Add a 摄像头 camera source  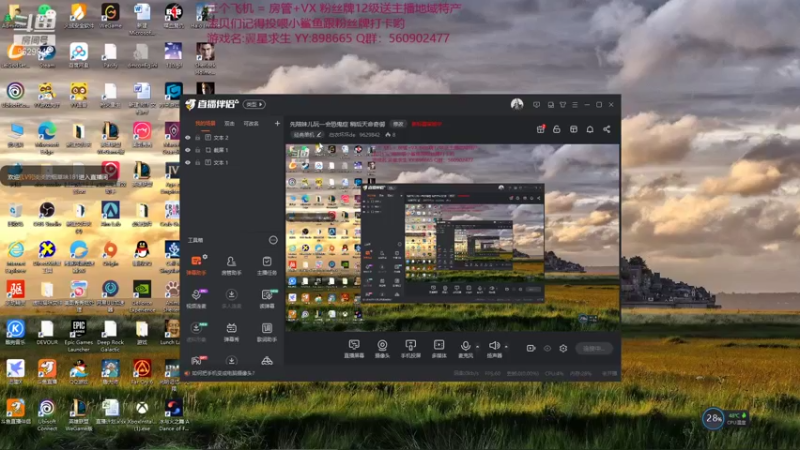[382, 348]
